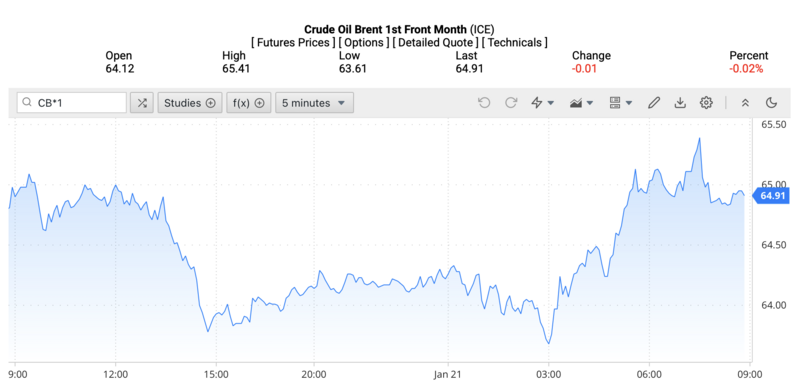Viewport: 800px width, 381px height.
Task: Click the 64.91 current price marker
Action: (x=772, y=195)
